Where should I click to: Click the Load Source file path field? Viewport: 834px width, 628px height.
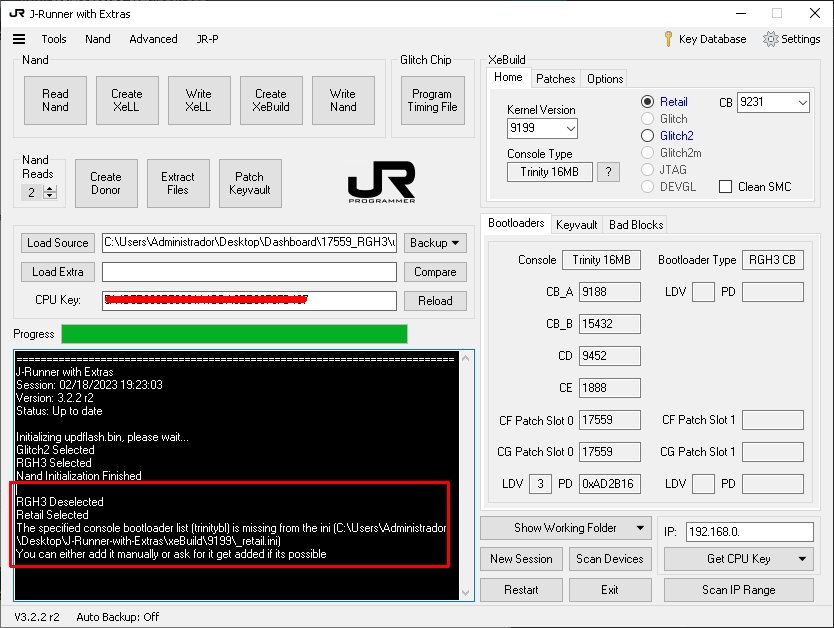click(249, 242)
